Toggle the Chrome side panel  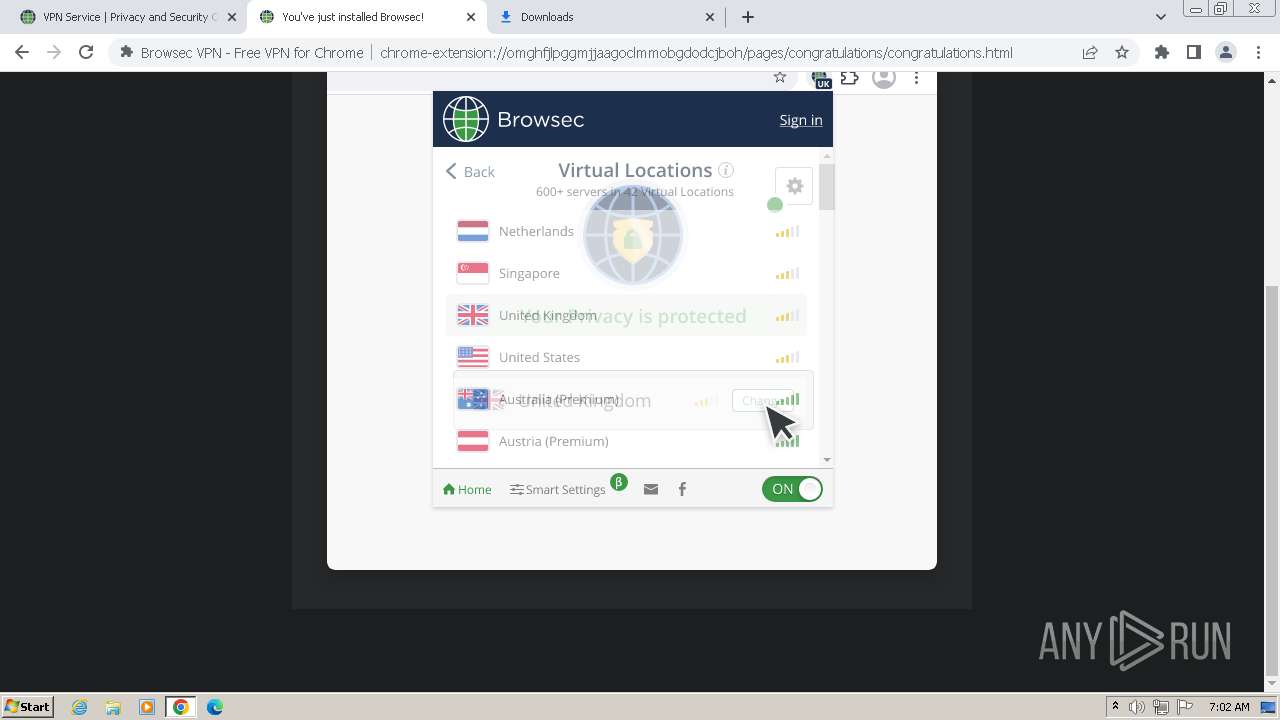[1193, 53]
